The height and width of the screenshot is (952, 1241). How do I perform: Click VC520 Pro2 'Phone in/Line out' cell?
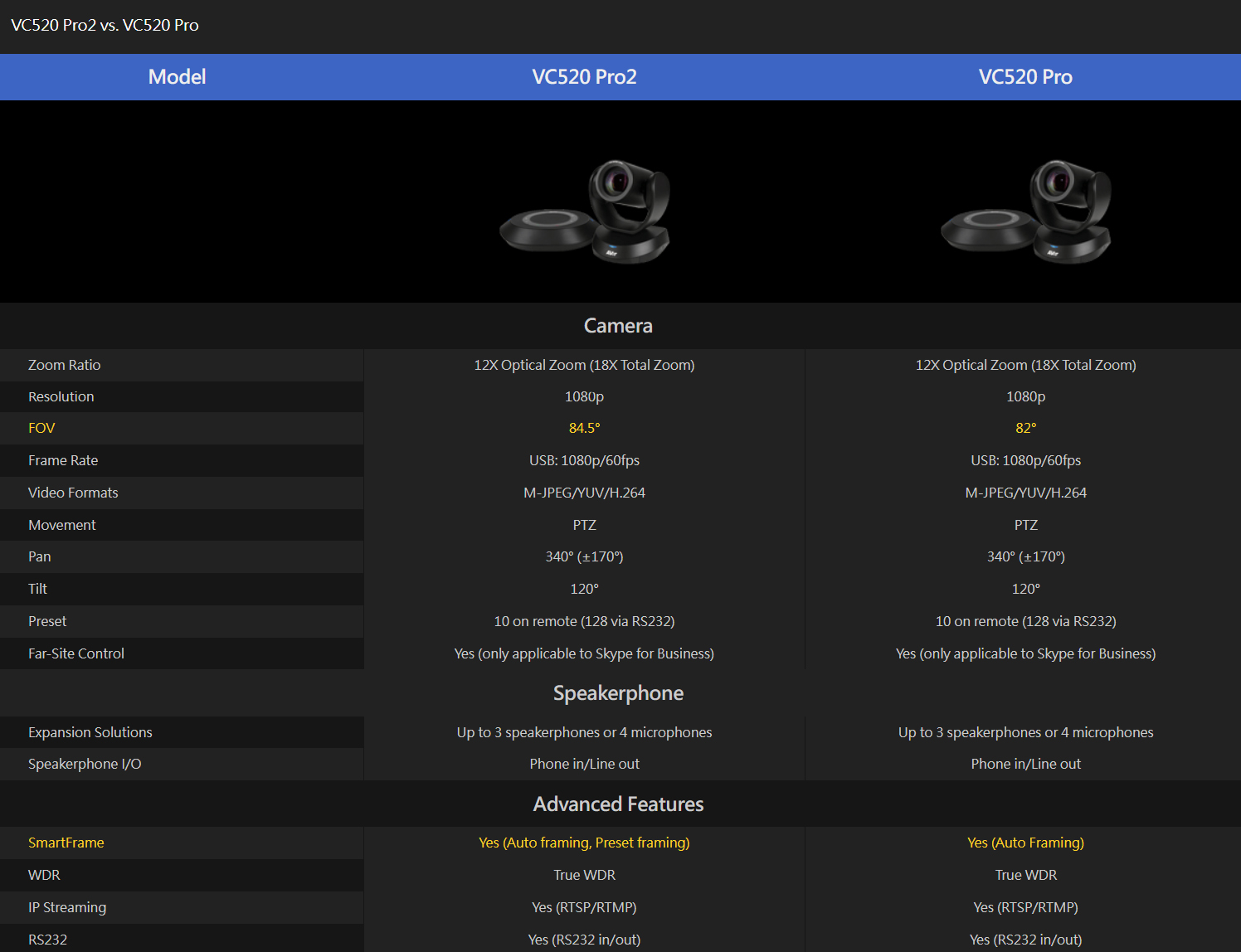point(584,764)
